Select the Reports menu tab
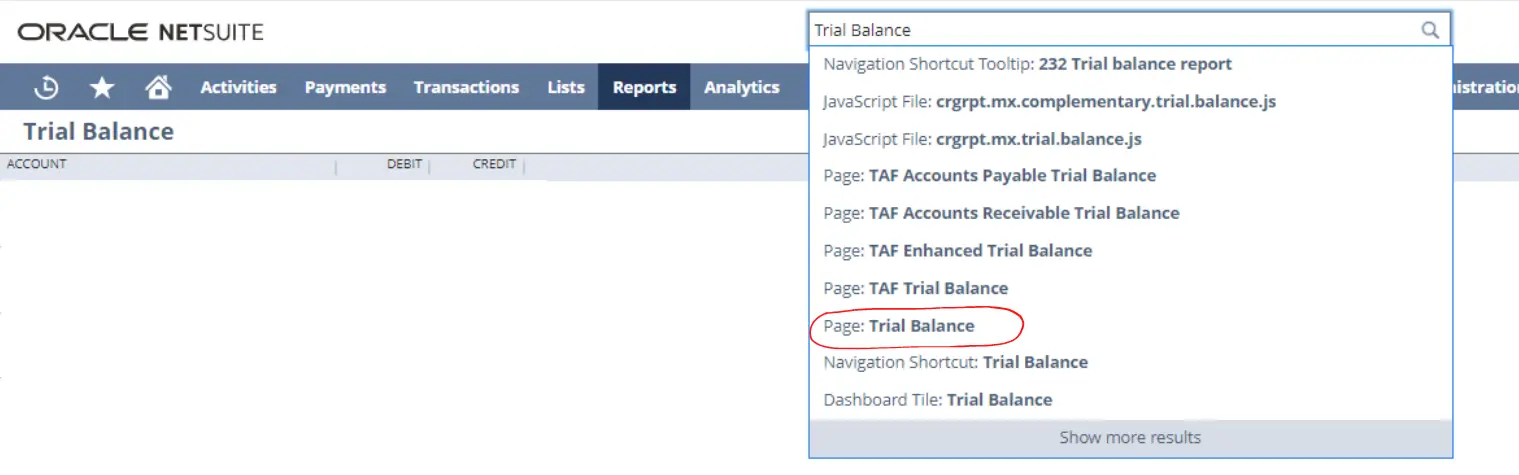Viewport: 1519px width, 475px height. coord(644,88)
